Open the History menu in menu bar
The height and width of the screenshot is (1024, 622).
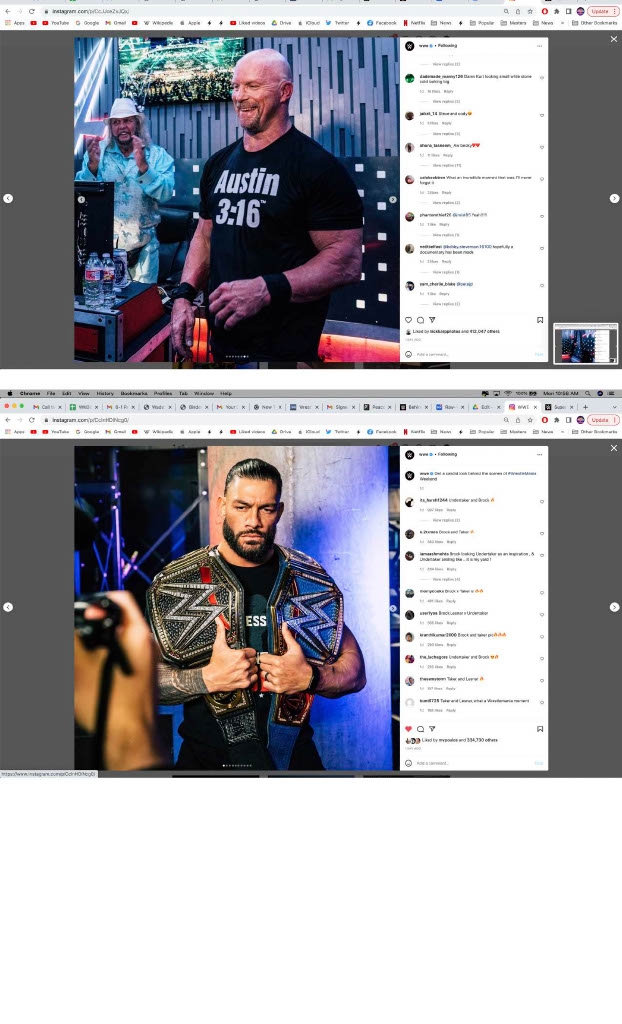click(x=105, y=394)
